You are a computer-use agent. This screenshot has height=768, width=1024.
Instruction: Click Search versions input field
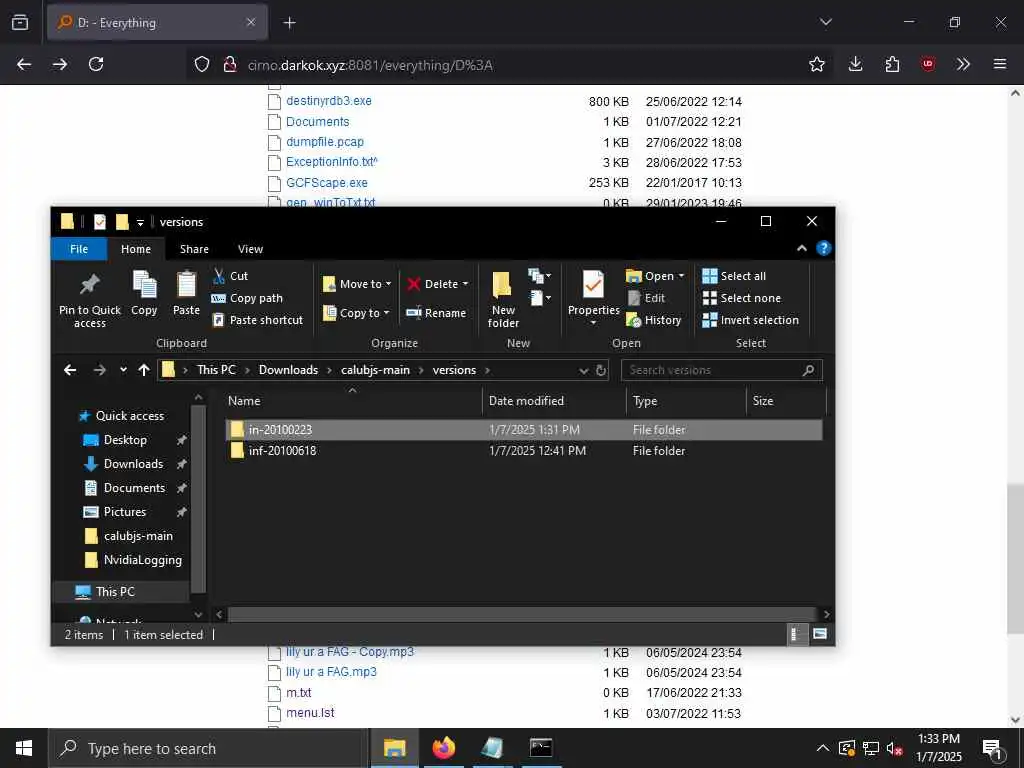click(x=721, y=370)
